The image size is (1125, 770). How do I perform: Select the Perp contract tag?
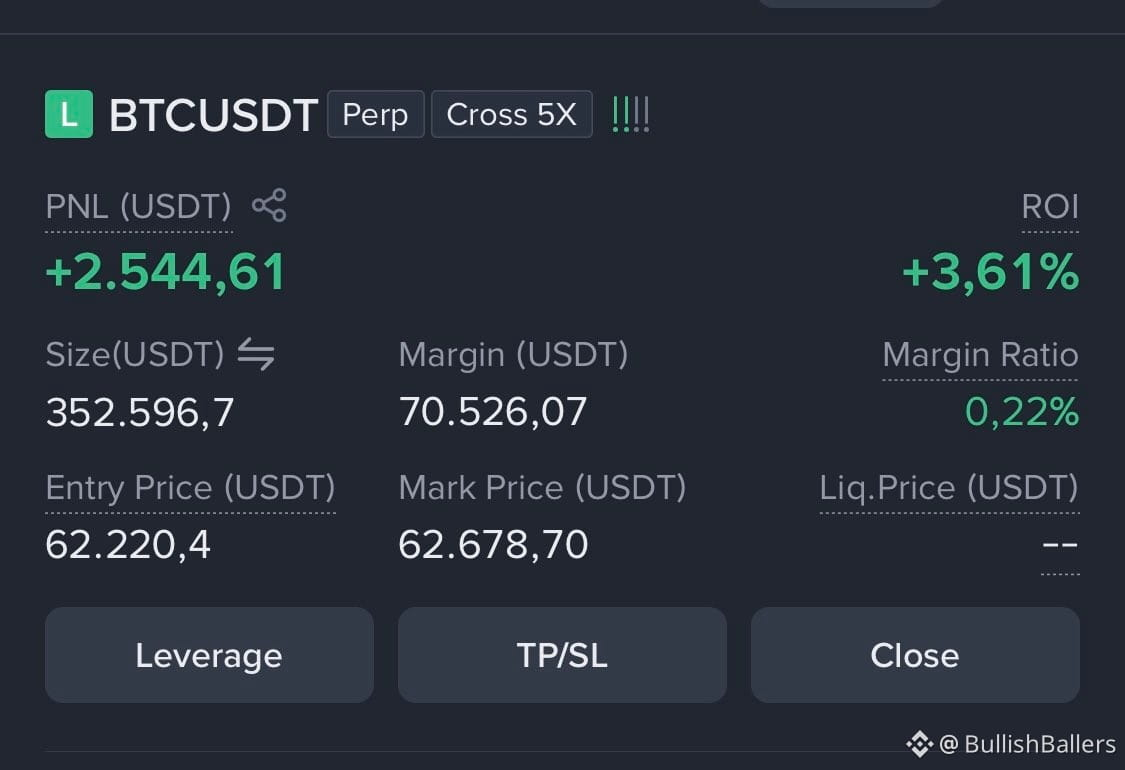click(x=375, y=114)
